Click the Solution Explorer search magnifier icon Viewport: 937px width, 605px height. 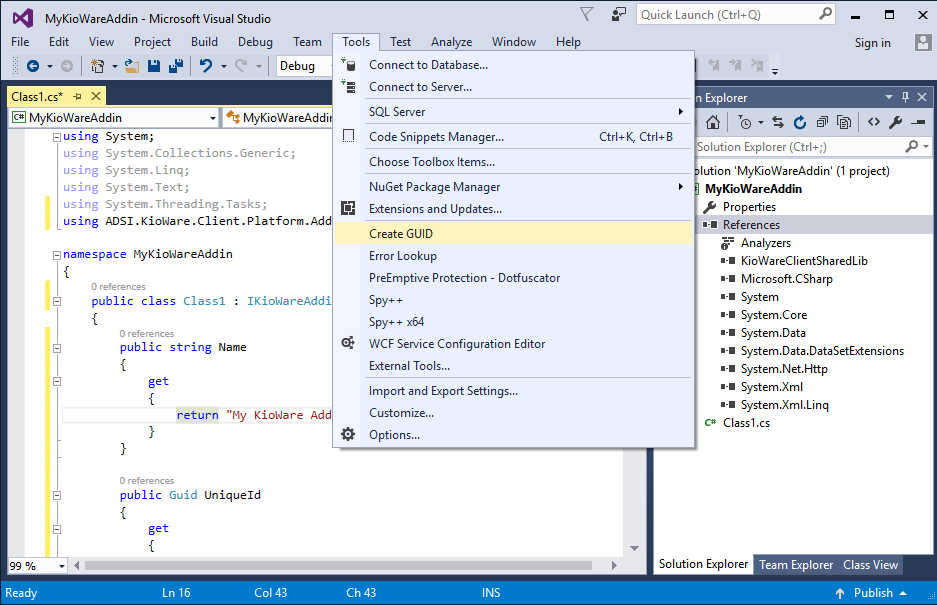[912, 146]
